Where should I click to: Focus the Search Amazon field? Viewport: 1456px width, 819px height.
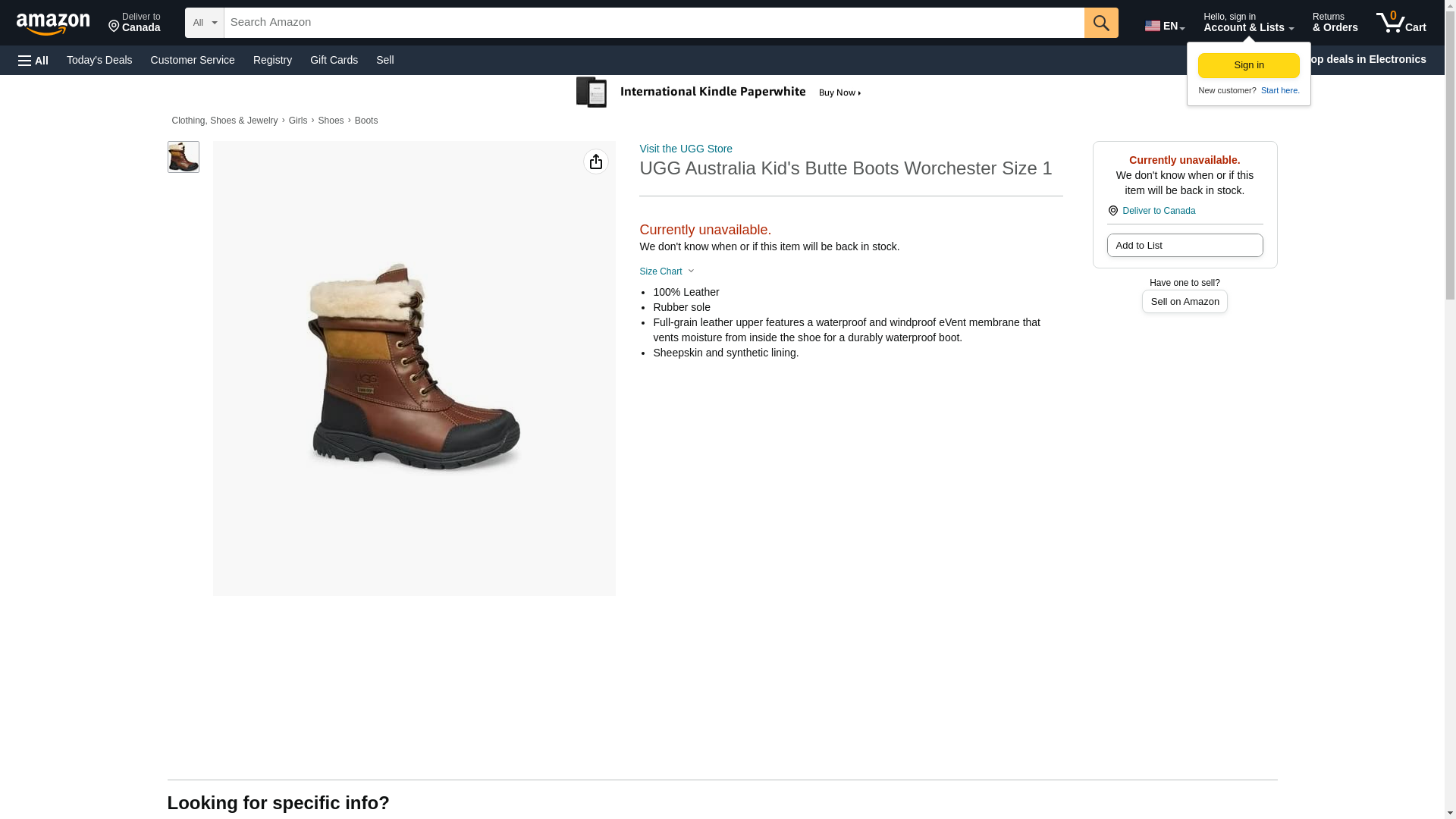click(x=653, y=23)
